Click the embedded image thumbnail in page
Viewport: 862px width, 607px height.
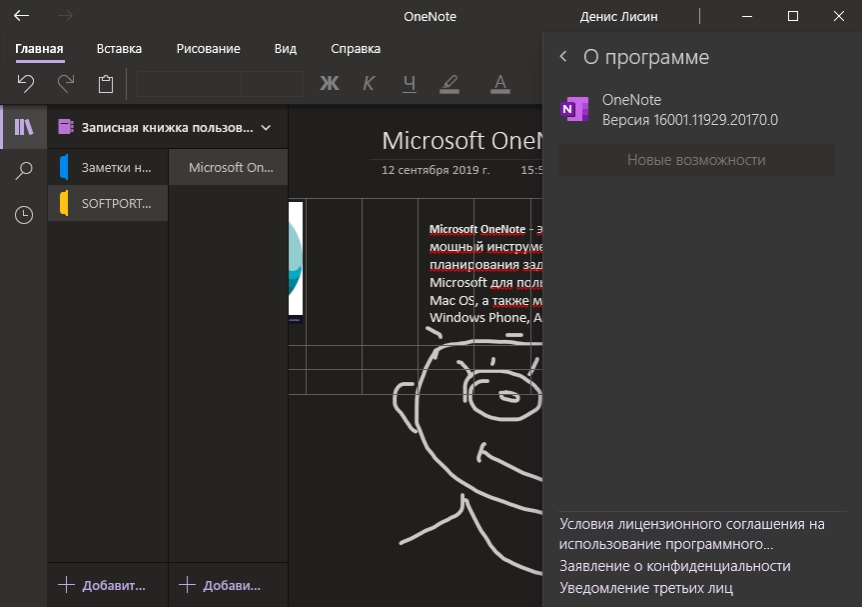click(296, 261)
